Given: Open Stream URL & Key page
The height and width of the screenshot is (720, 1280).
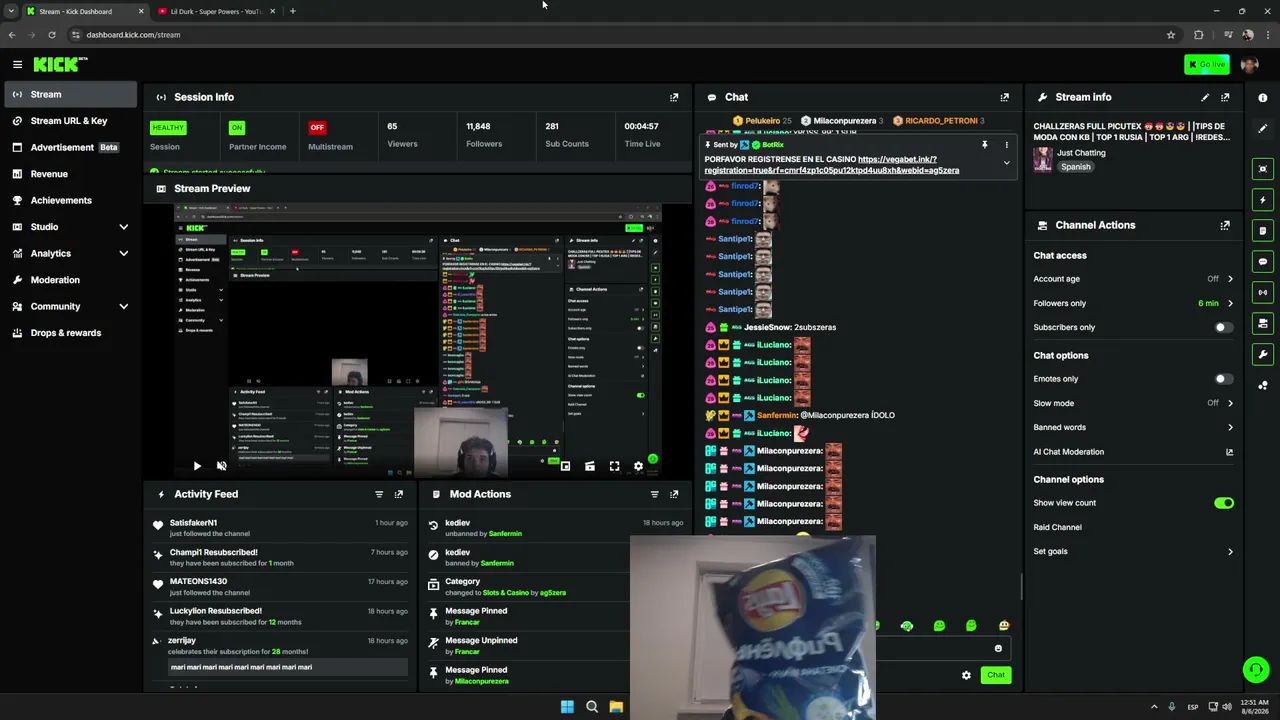Looking at the screenshot, I should [x=69, y=121].
